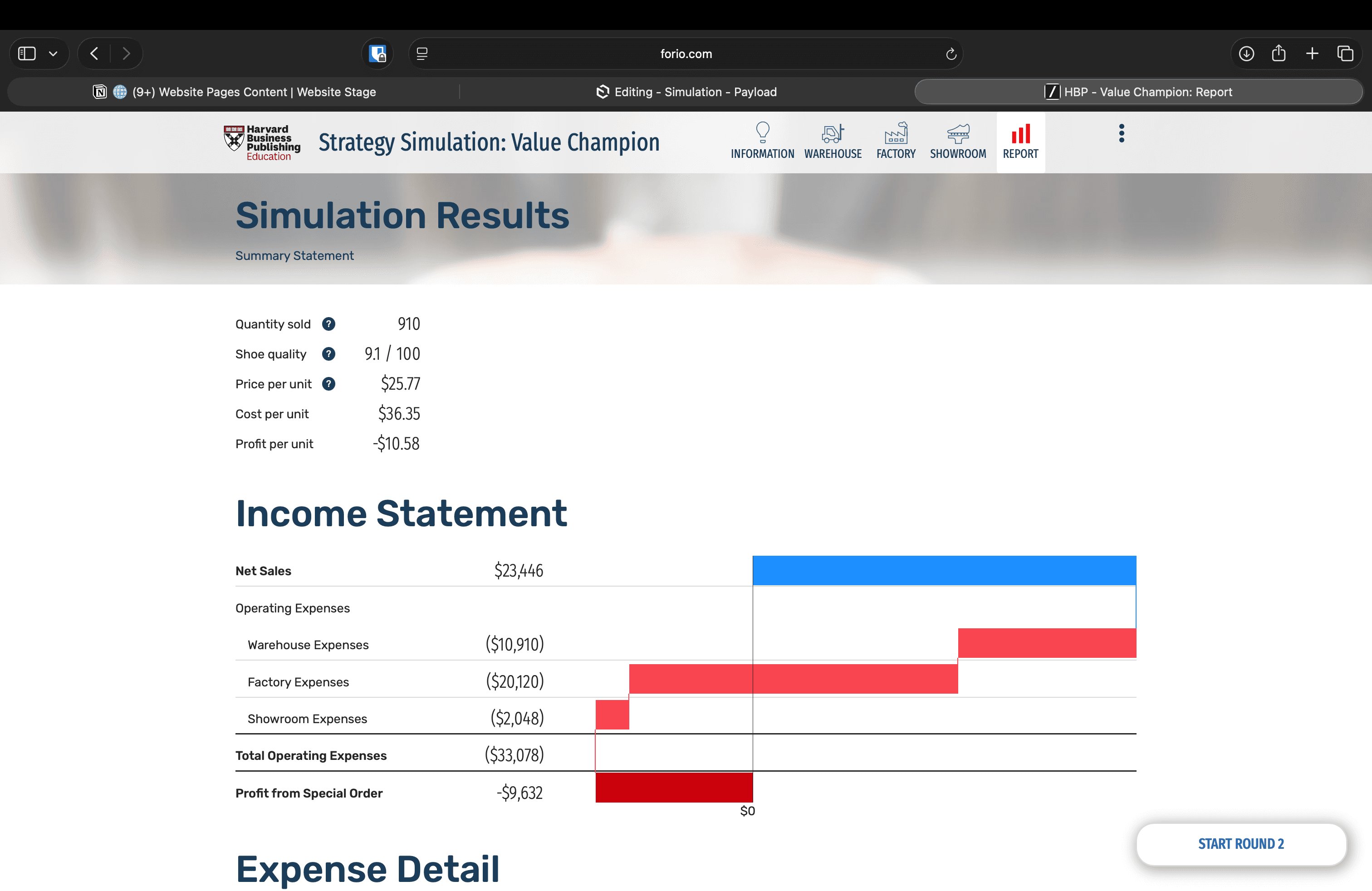
Task: Expand the sidebar tab group chevron
Action: pos(53,54)
